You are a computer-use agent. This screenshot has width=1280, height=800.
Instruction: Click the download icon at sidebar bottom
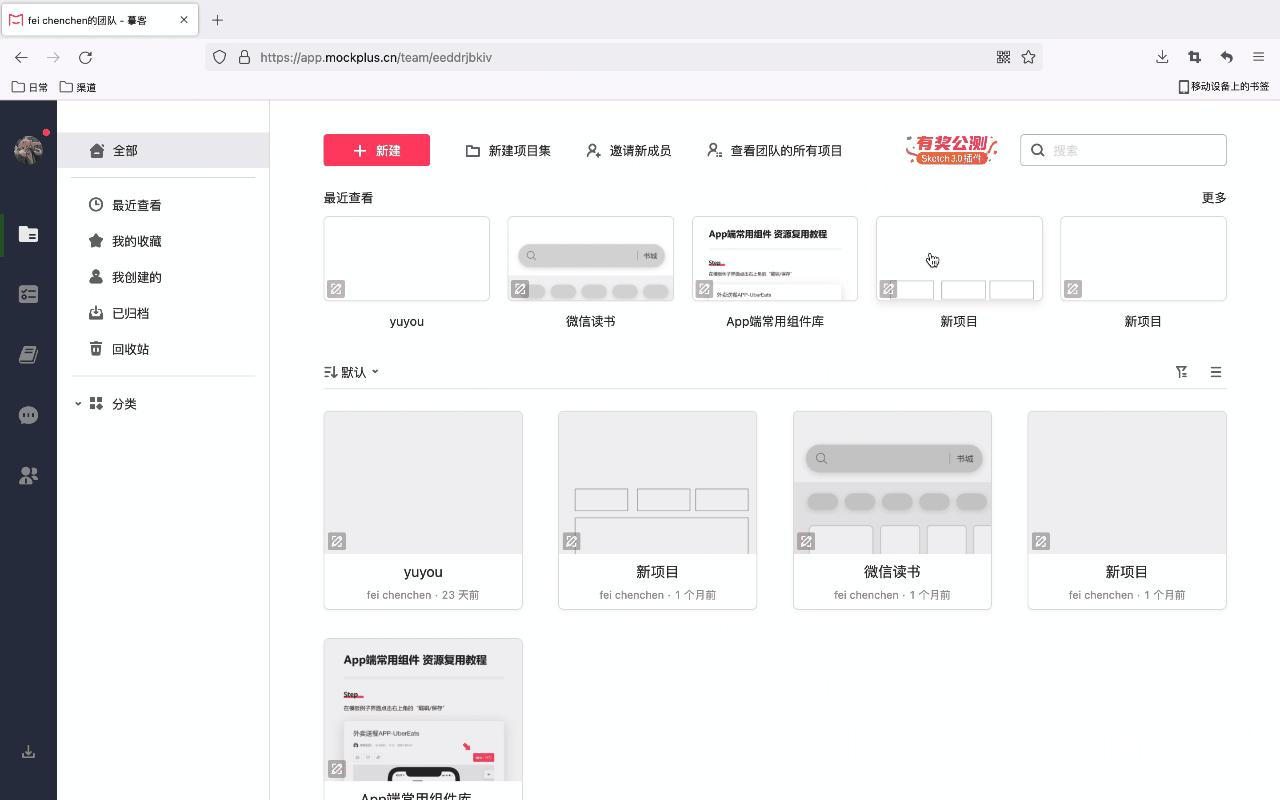[x=28, y=752]
